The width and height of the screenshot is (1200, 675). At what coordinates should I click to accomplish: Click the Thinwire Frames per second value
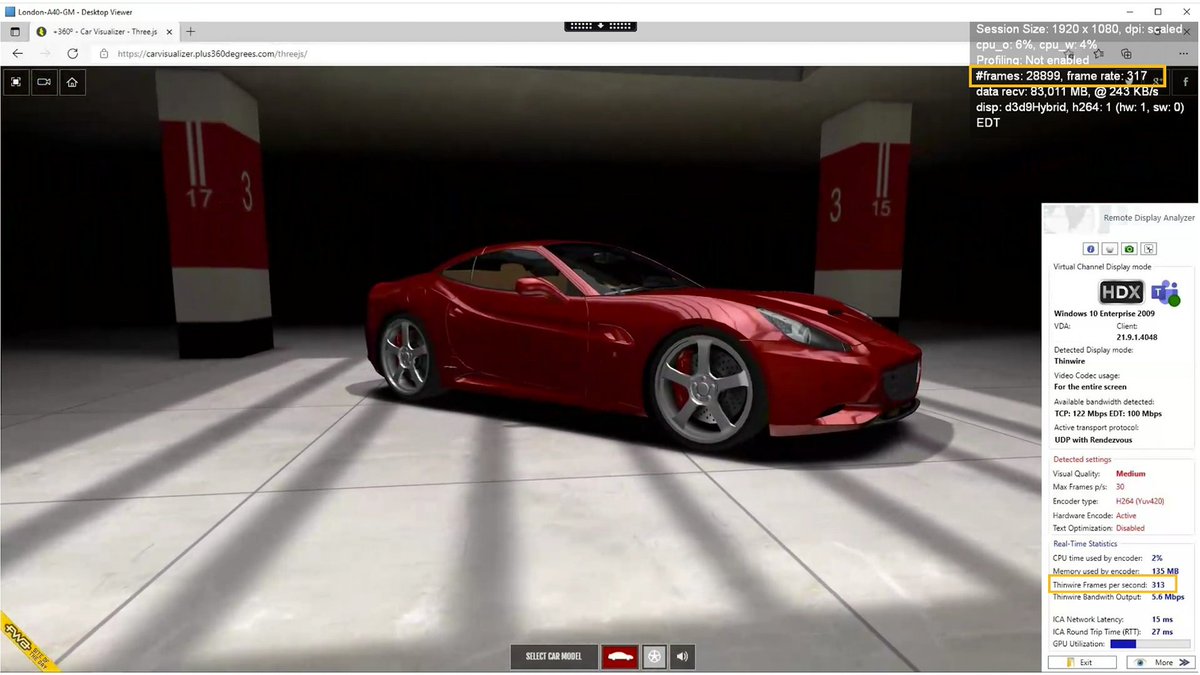pyautogui.click(x=1158, y=585)
